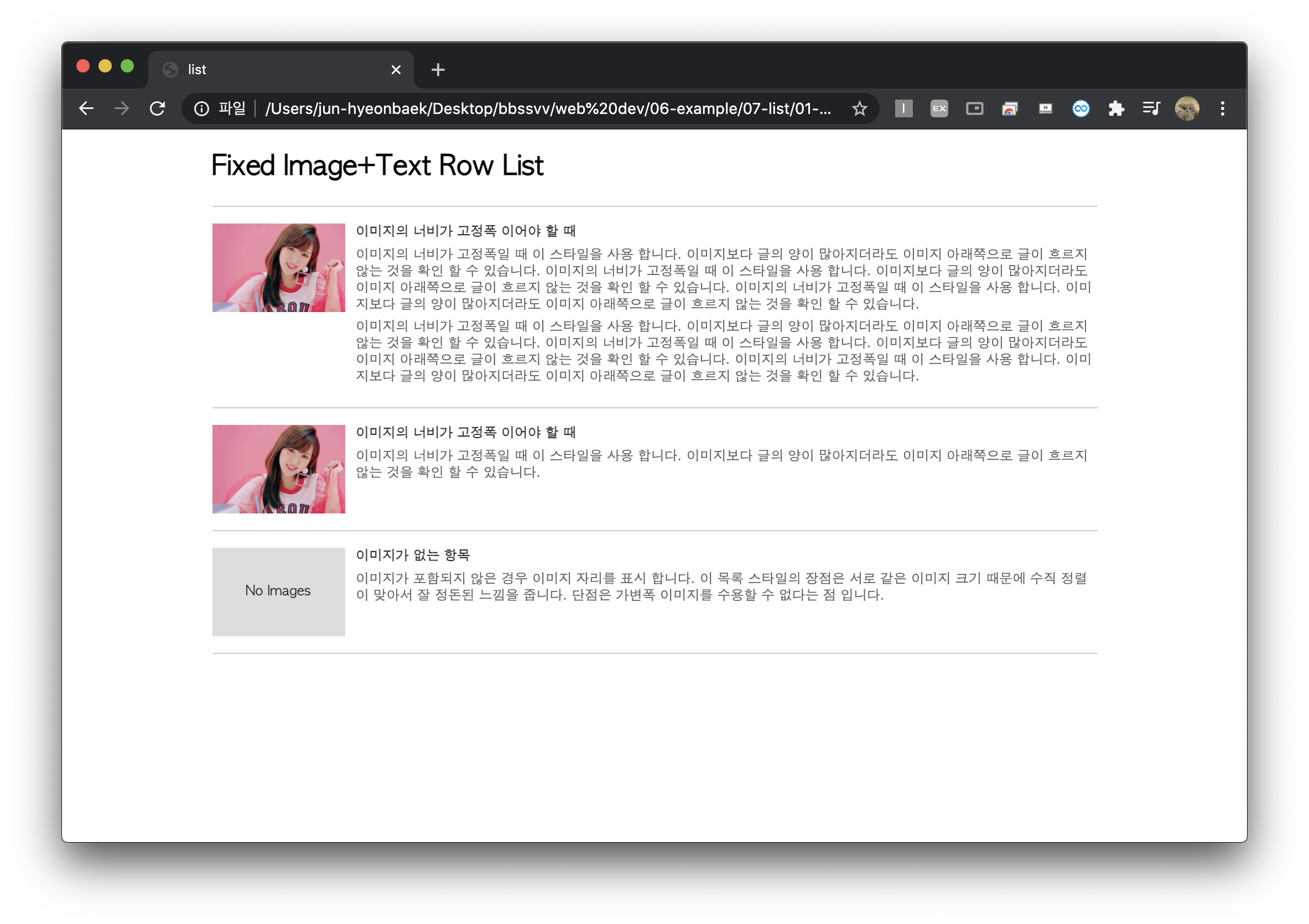Click the forward navigation arrow
The height and width of the screenshot is (924, 1309).
[121, 108]
